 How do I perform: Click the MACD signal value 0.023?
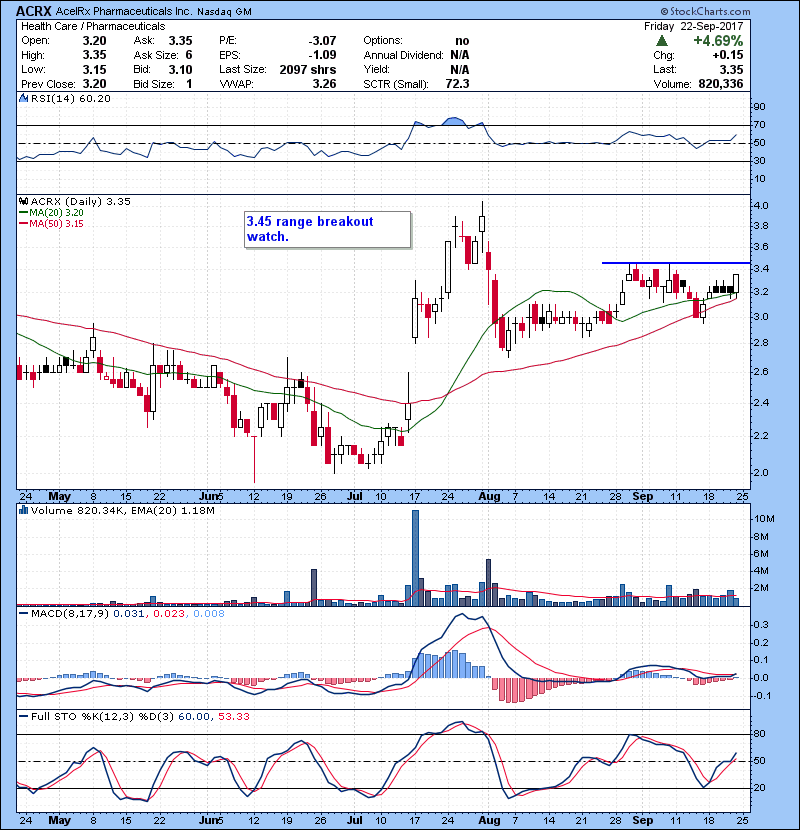click(169, 614)
